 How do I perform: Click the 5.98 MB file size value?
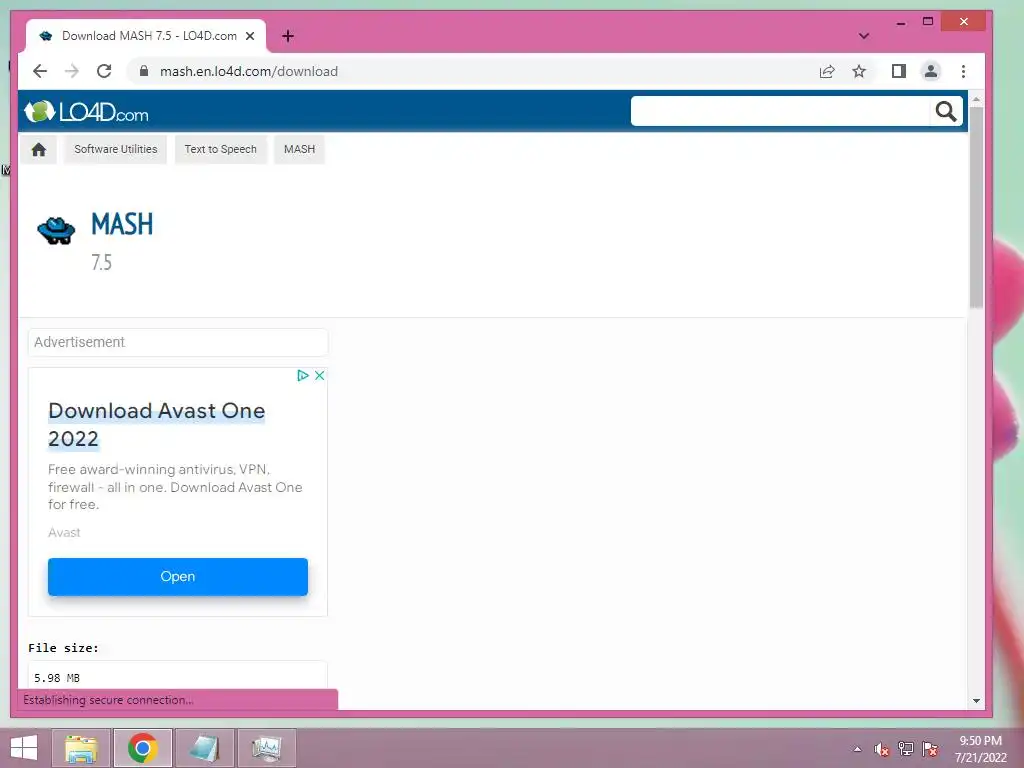click(x=57, y=678)
